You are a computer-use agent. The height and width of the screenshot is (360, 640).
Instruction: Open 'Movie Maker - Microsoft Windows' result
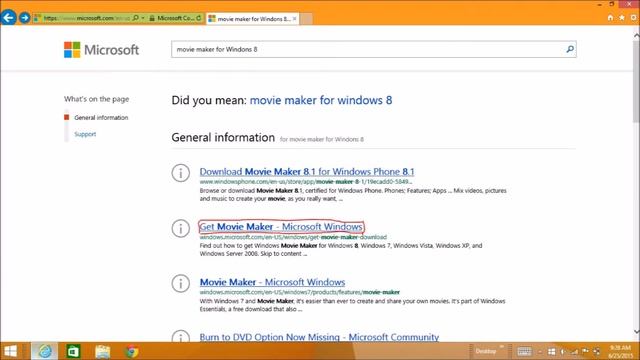click(272, 282)
